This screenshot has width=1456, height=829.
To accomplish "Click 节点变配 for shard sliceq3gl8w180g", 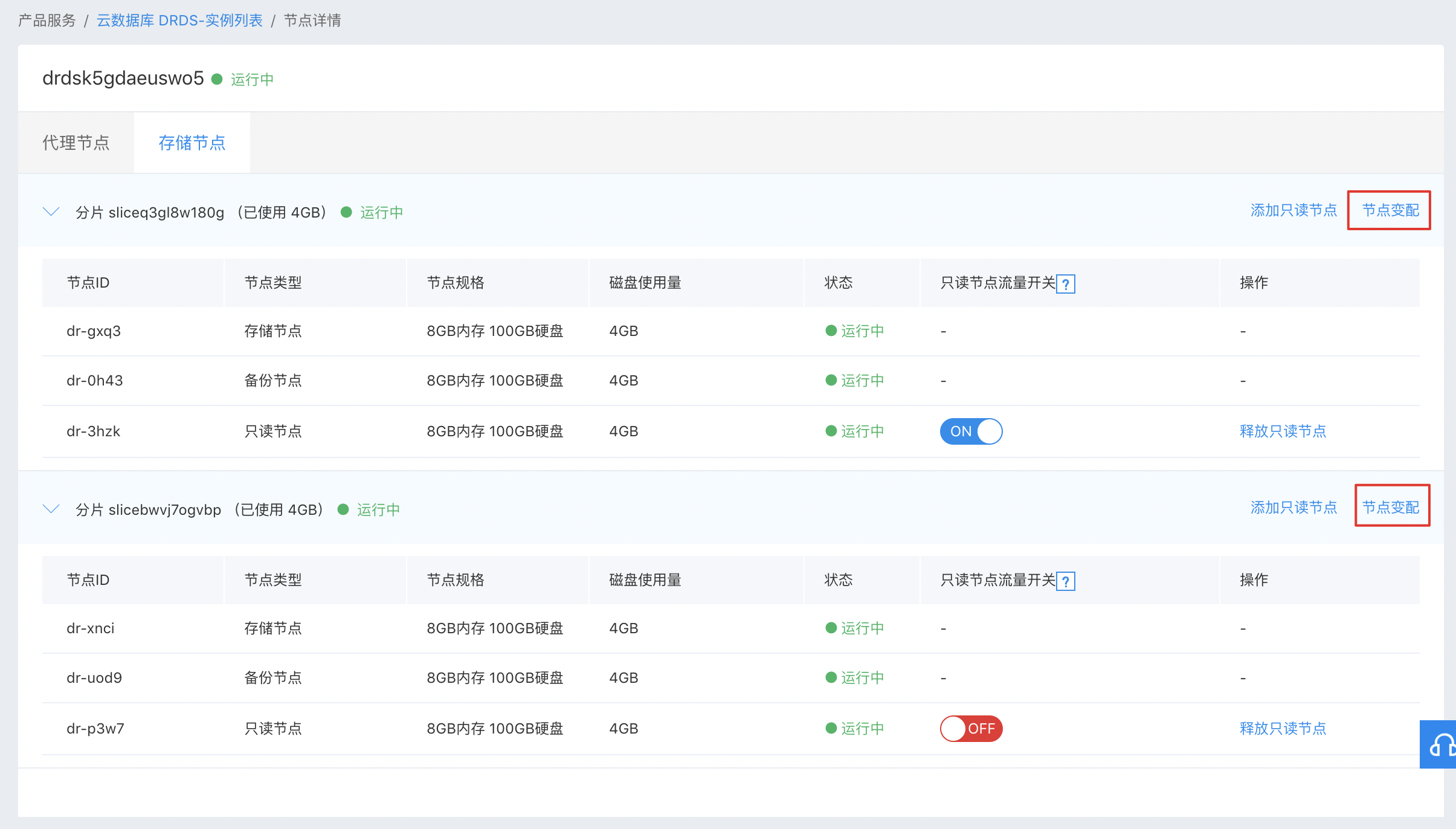I will (x=1390, y=210).
